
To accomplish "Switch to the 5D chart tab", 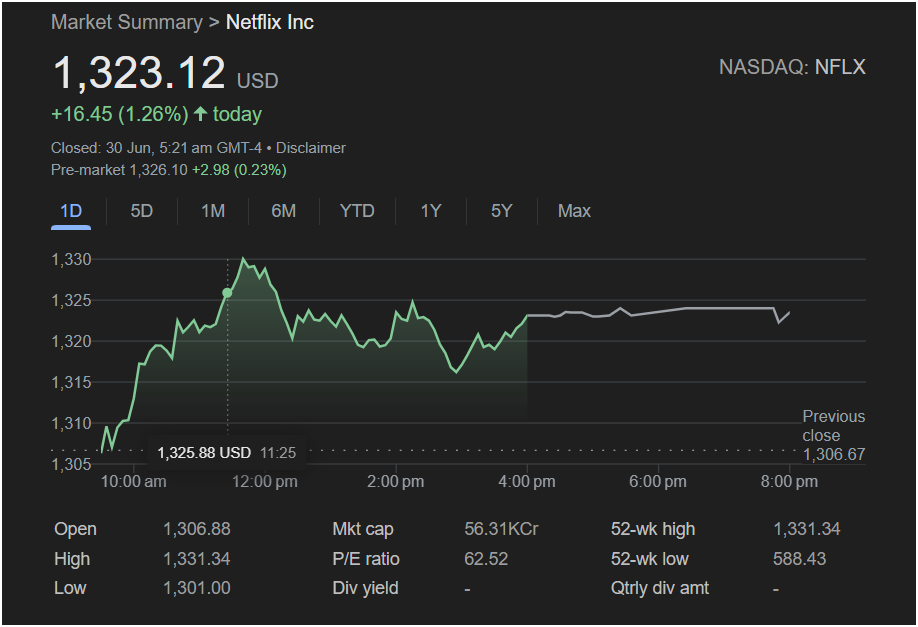I will pyautogui.click(x=142, y=211).
